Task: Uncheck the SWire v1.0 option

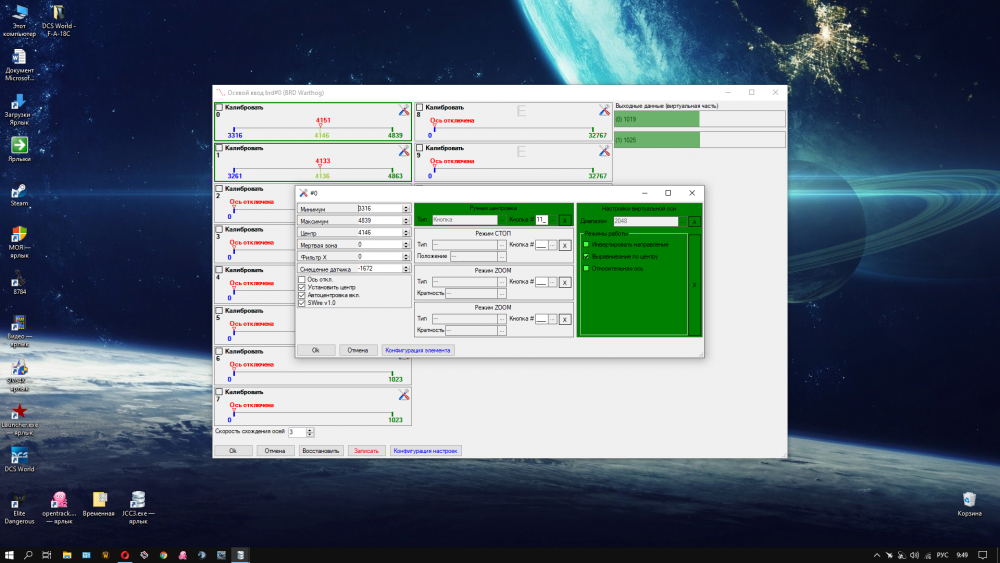Action: click(302, 303)
